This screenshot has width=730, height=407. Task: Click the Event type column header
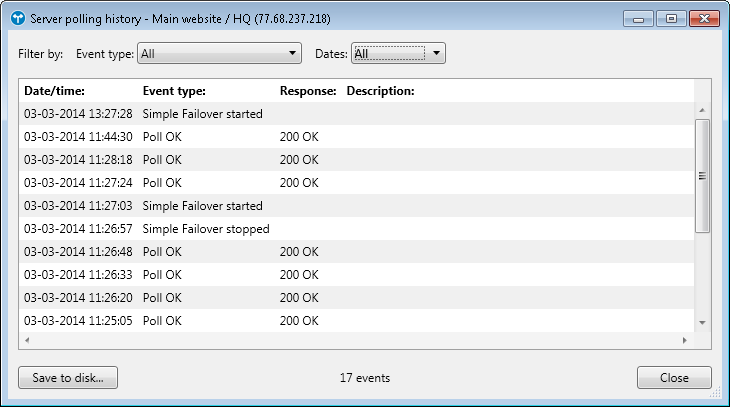[174, 91]
